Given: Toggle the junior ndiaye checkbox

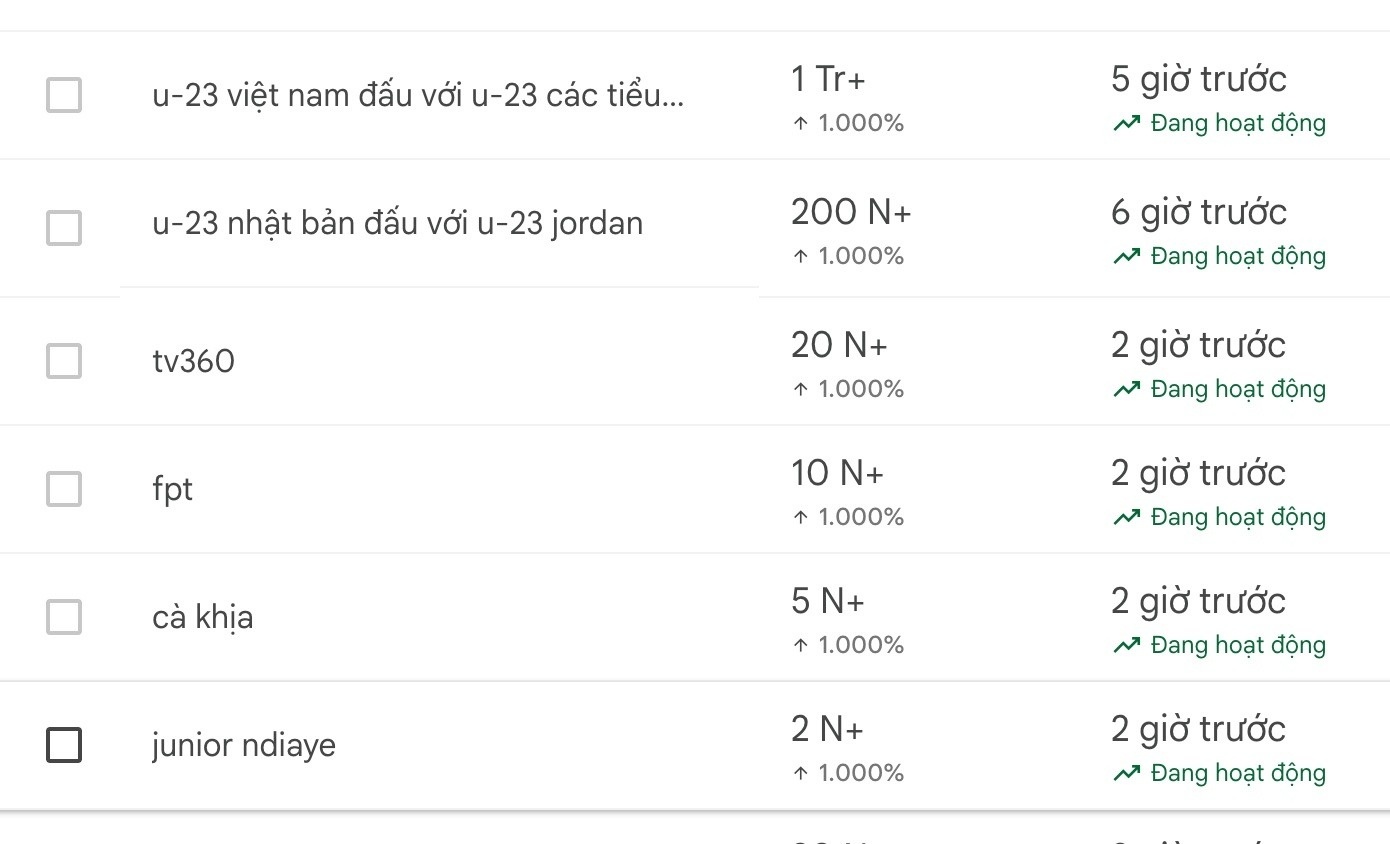Looking at the screenshot, I should pyautogui.click(x=64, y=745).
